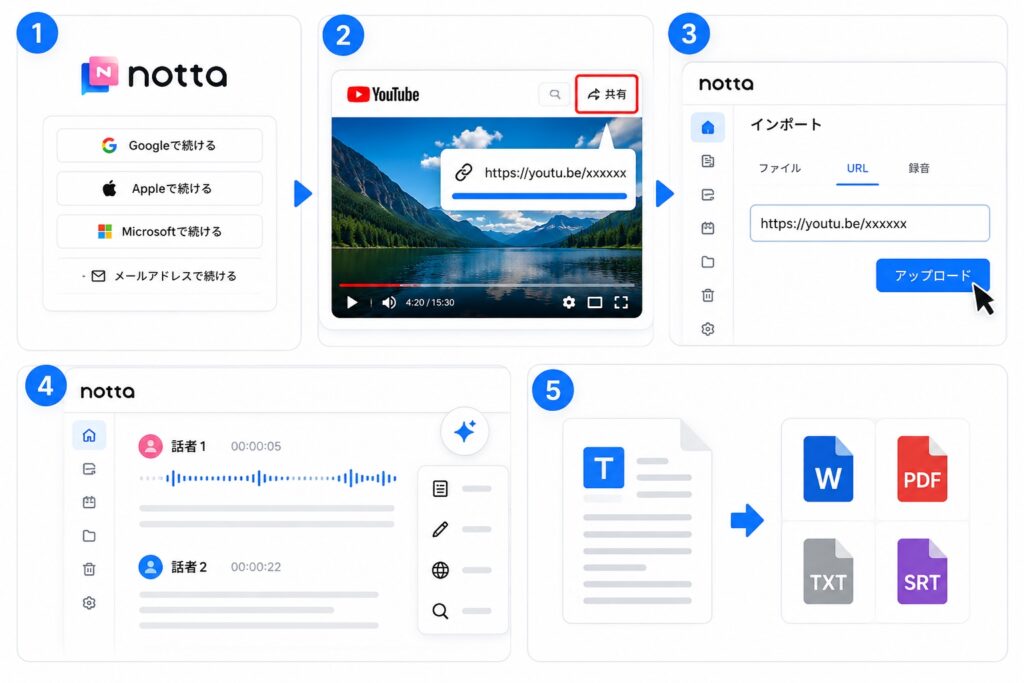Click the アップロード button
The image size is (1024, 683).
pyautogui.click(x=933, y=276)
